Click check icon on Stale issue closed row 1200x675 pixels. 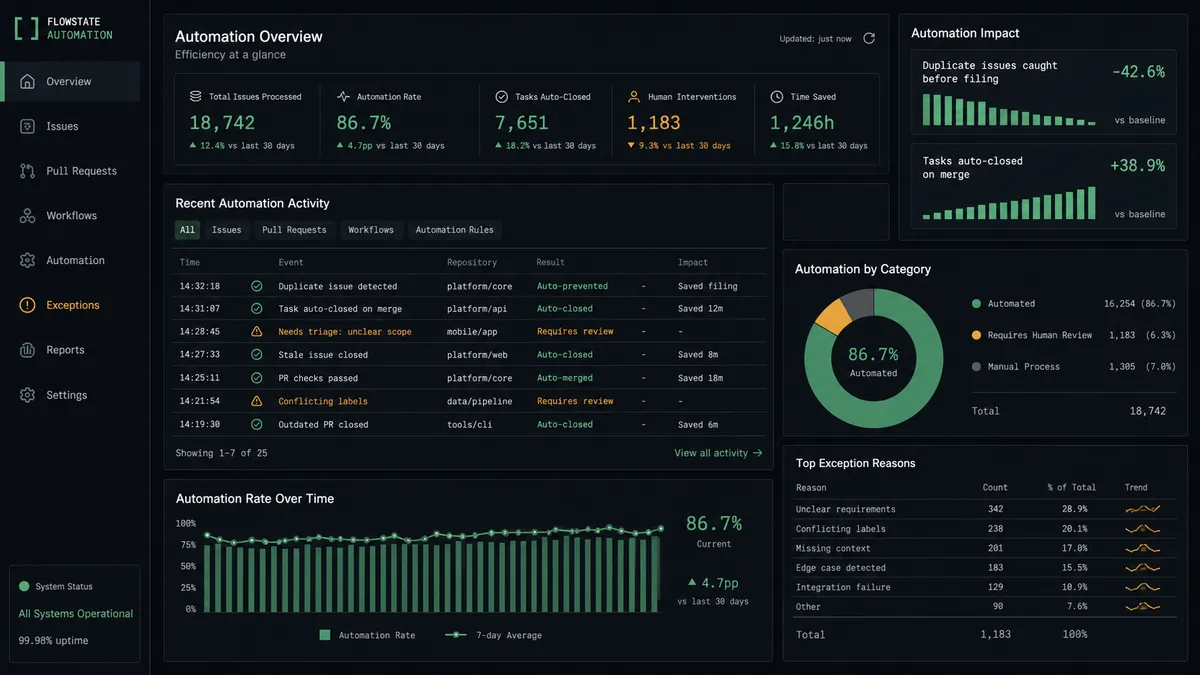pos(257,355)
